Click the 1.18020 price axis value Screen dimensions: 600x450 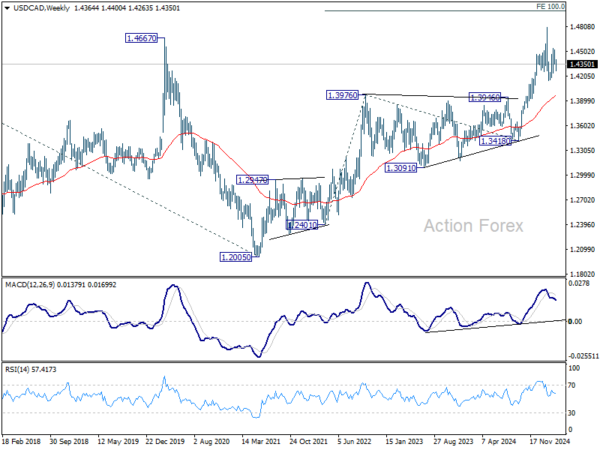pos(582,274)
